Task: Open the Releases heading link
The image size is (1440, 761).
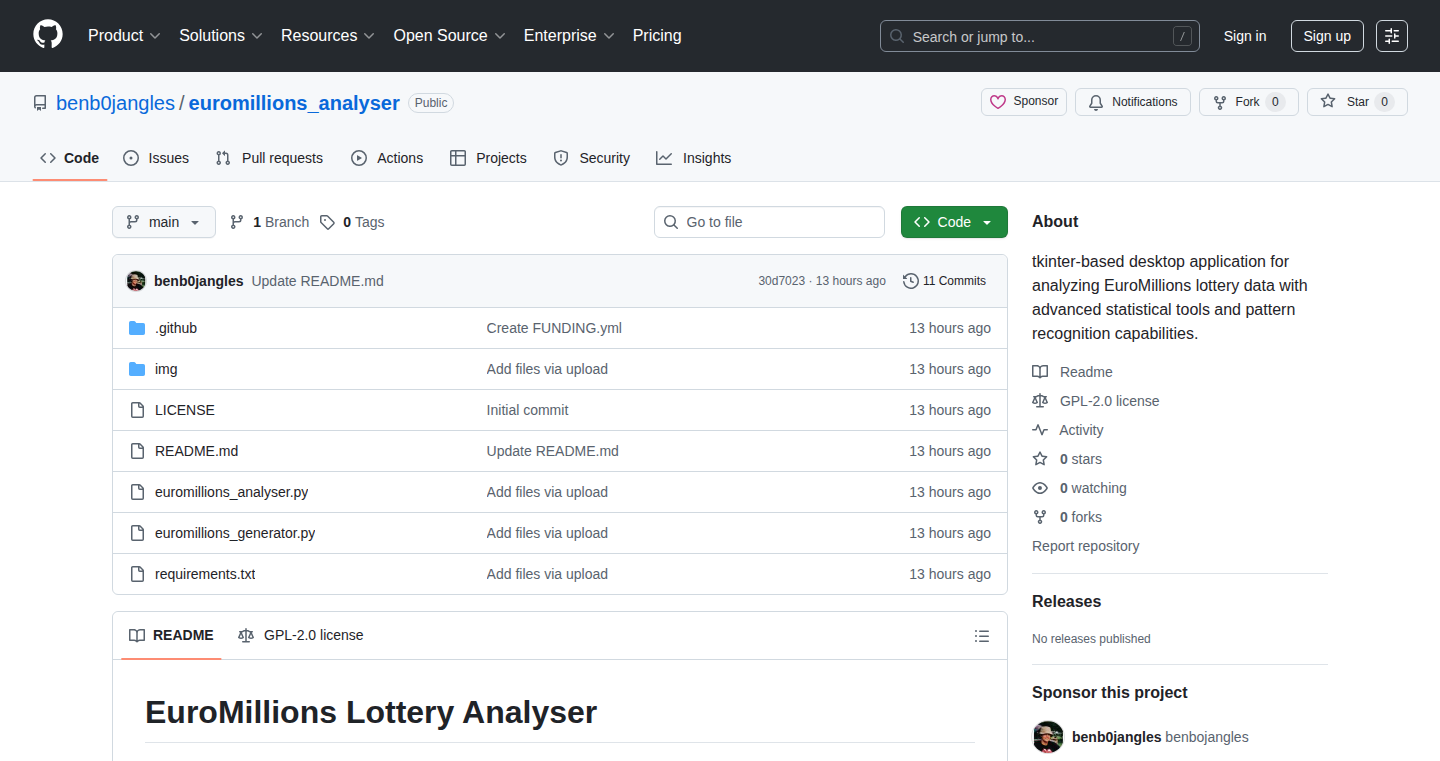Action: [1066, 601]
